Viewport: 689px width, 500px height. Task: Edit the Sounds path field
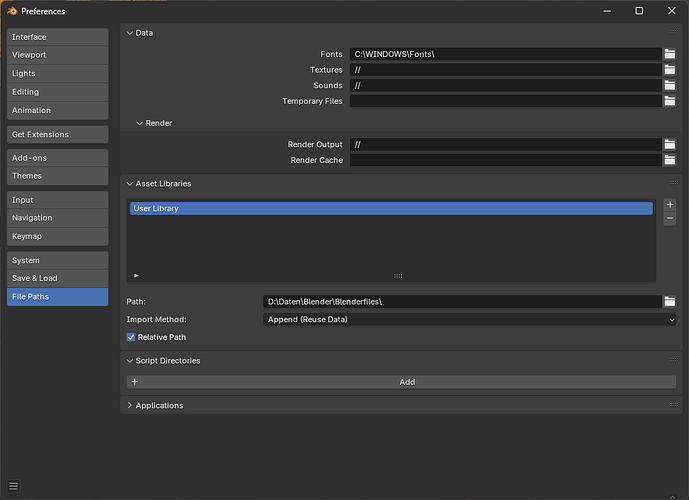[x=506, y=85]
